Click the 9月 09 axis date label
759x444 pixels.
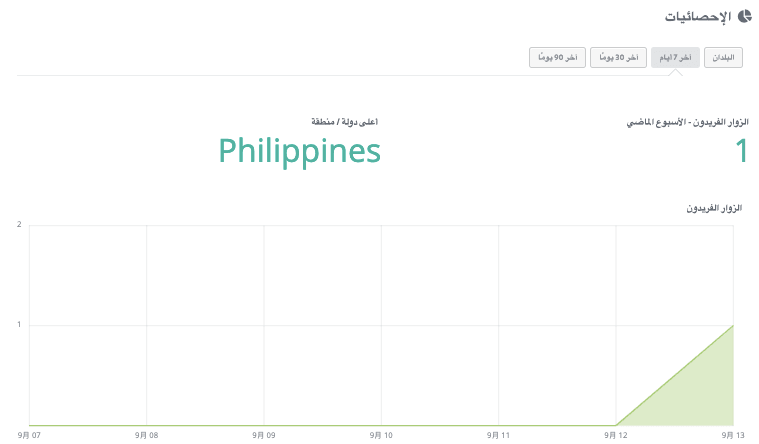[264, 435]
